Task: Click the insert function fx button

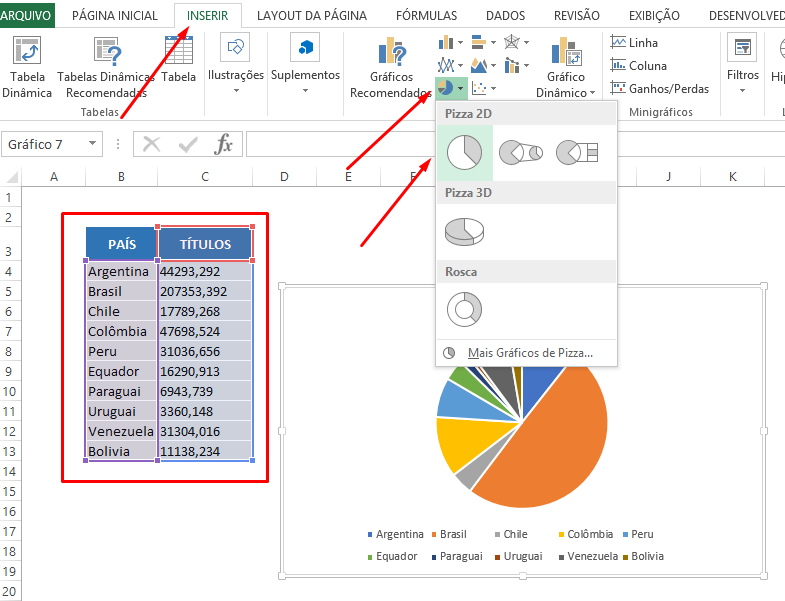Action: (x=224, y=144)
